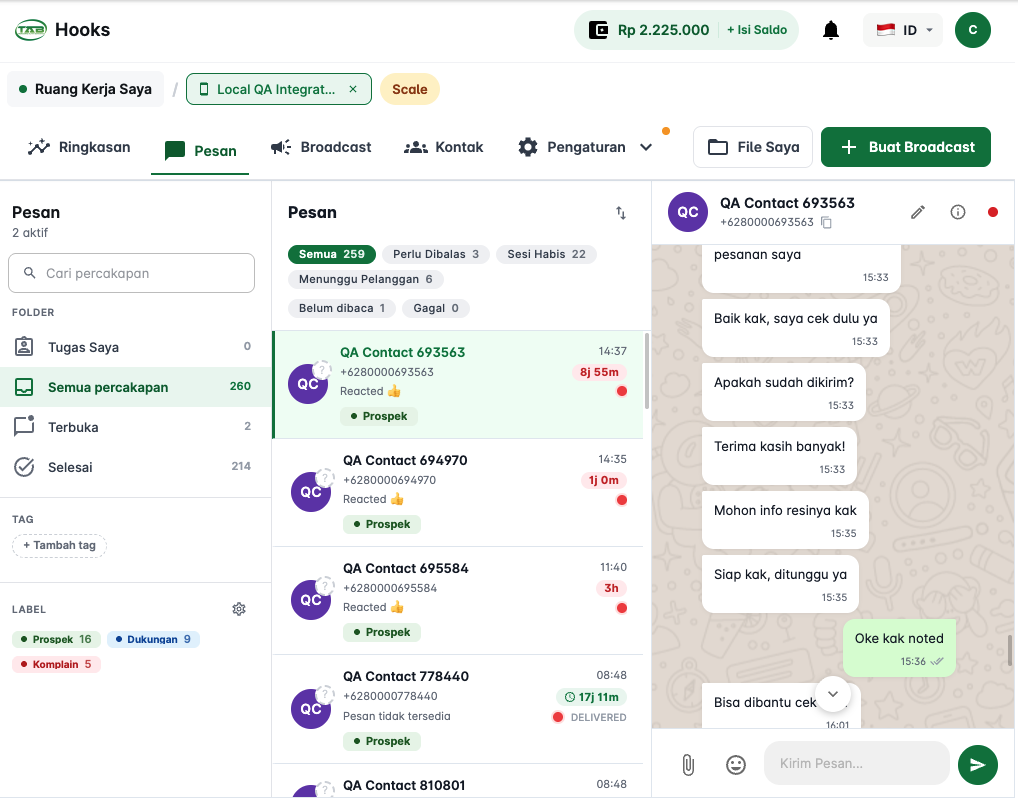Filter by Belum dibaca chip

coord(341,308)
